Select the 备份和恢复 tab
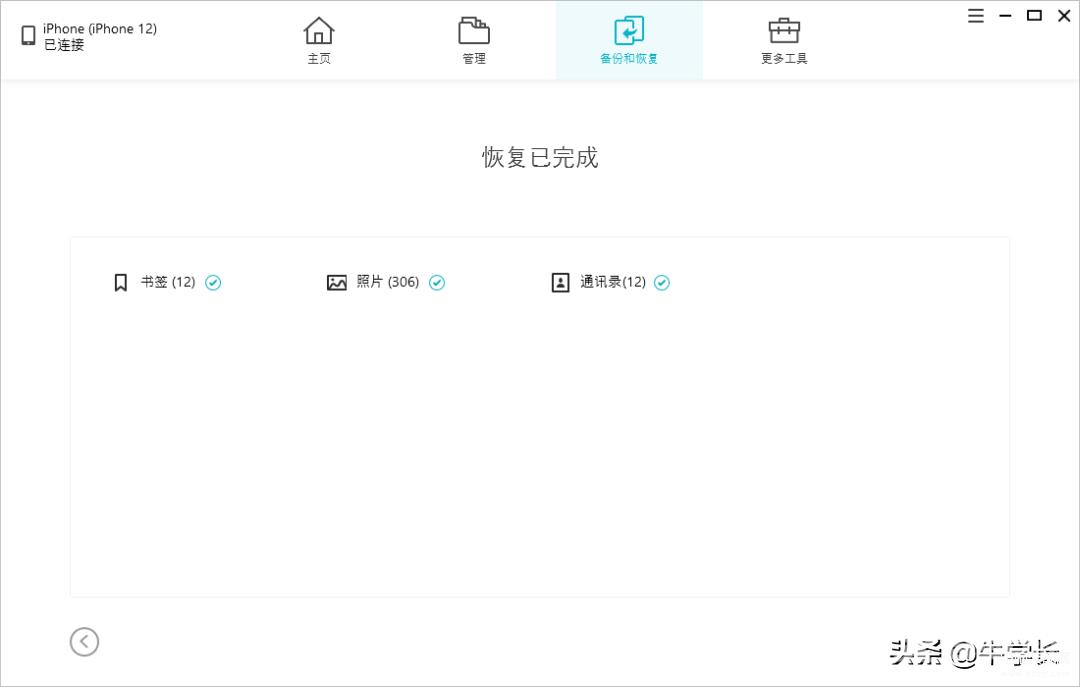This screenshot has height=687, width=1080. (629, 41)
